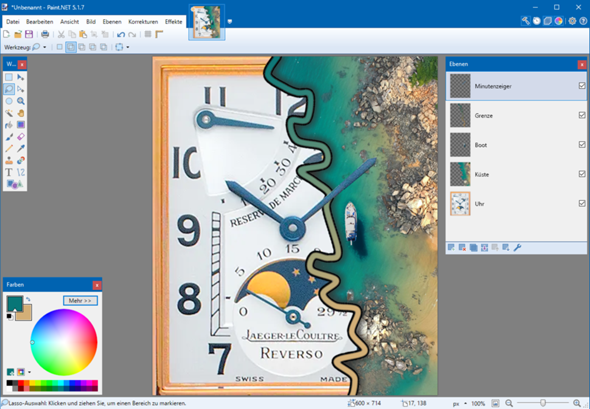Merge layer down in Ebenen panel
The width and height of the screenshot is (590, 409).
coord(484,247)
